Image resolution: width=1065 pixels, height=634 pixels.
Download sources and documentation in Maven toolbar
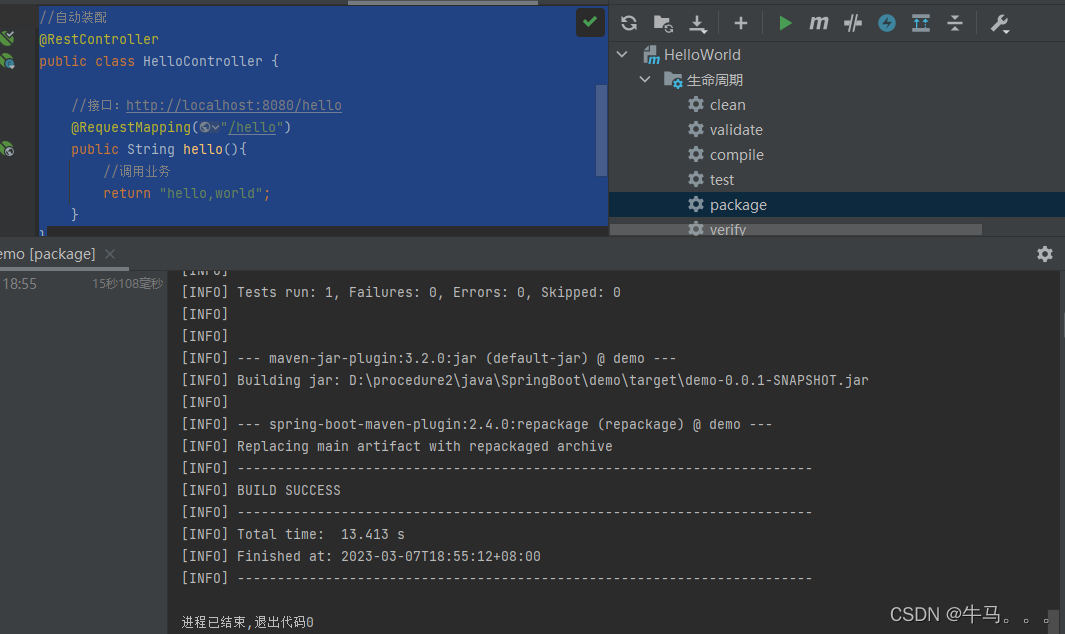coord(698,24)
